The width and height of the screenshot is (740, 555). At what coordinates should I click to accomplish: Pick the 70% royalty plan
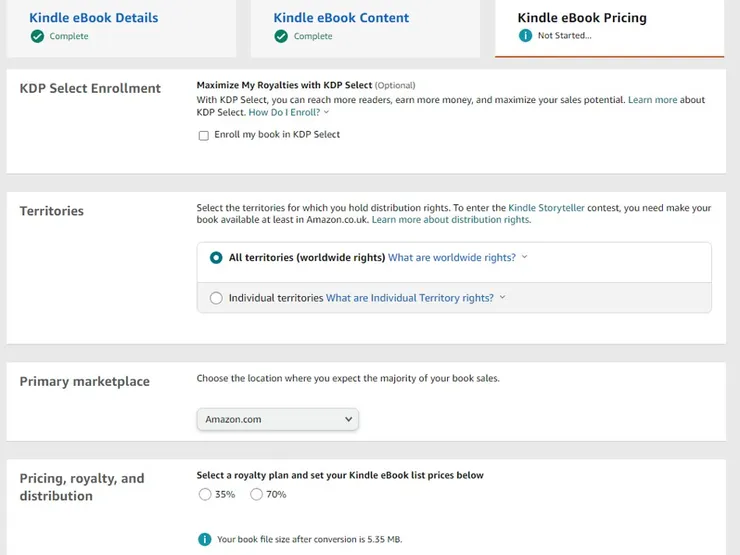[x=256, y=494]
